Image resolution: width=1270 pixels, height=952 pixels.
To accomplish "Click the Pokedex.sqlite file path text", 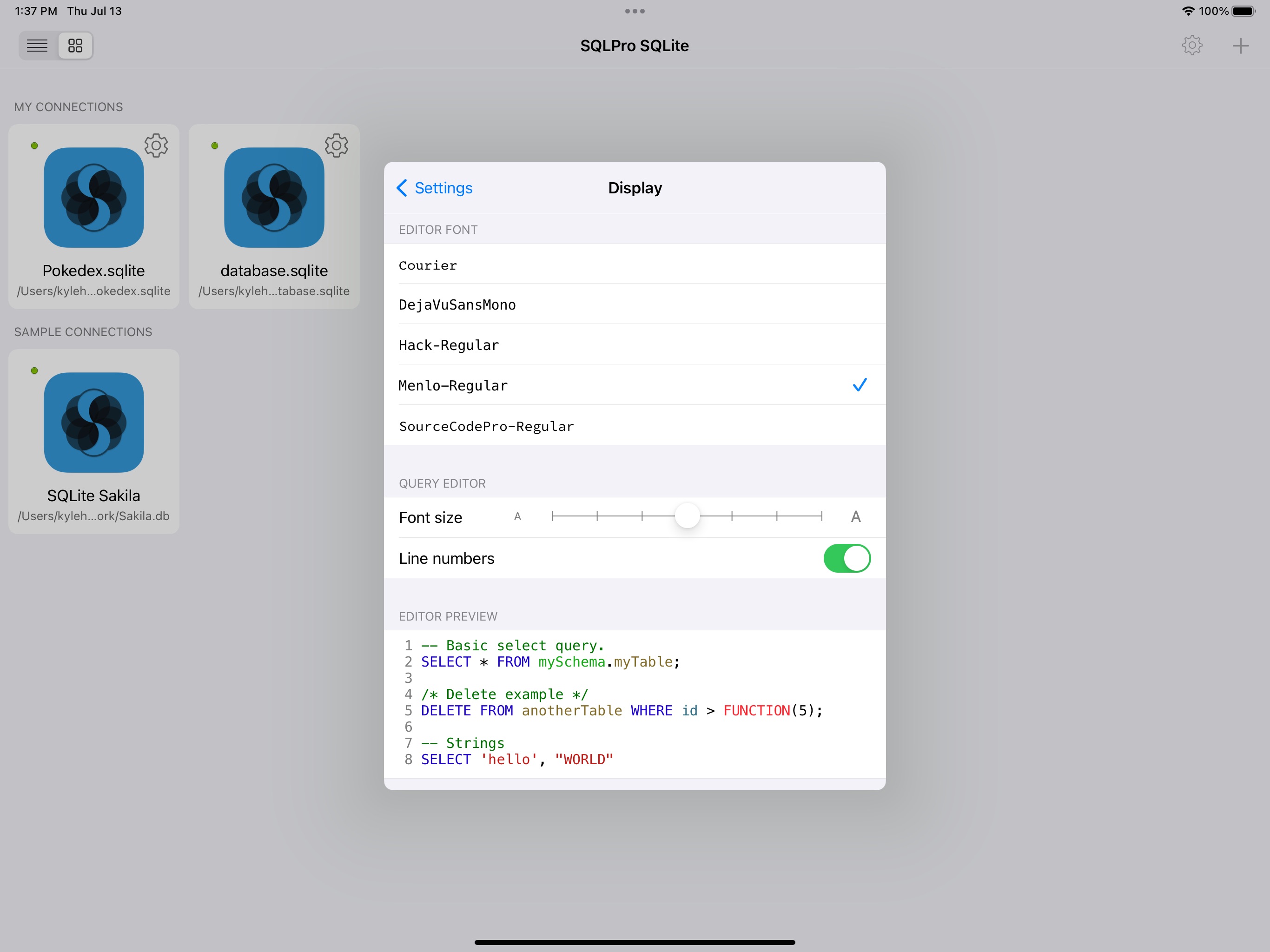I will tap(93, 291).
